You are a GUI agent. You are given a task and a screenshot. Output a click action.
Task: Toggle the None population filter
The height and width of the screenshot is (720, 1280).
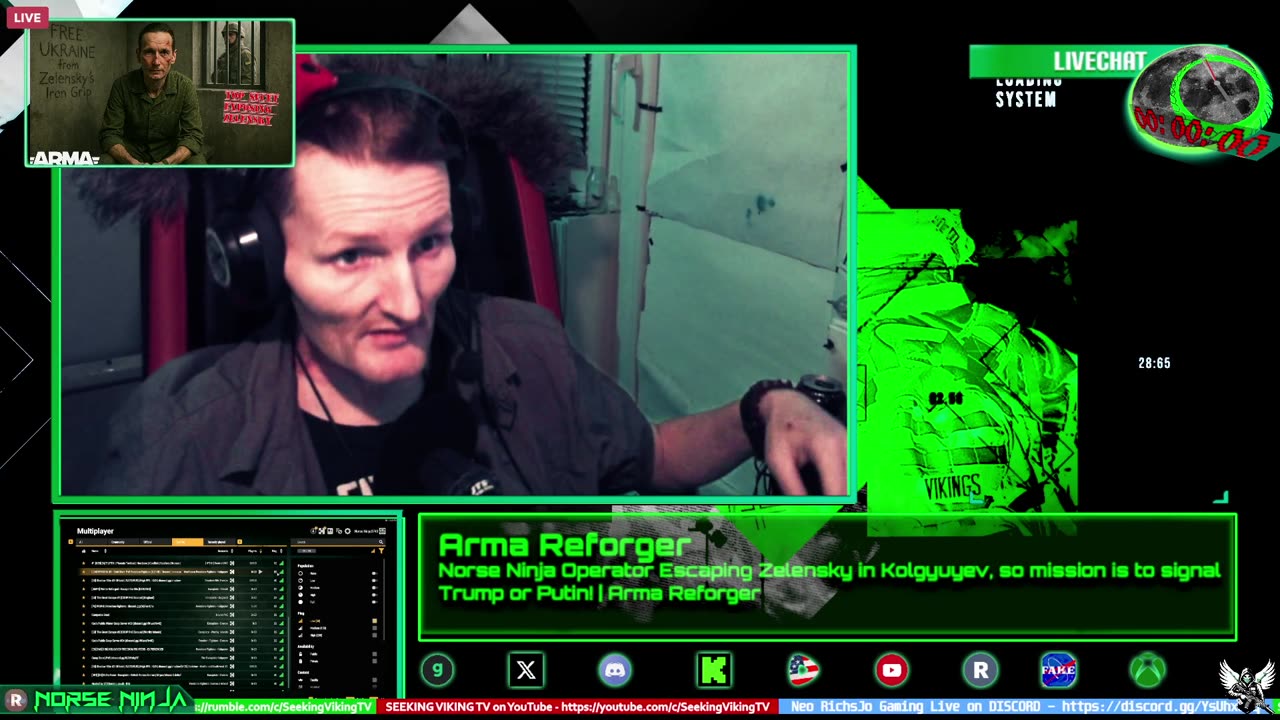[375, 573]
